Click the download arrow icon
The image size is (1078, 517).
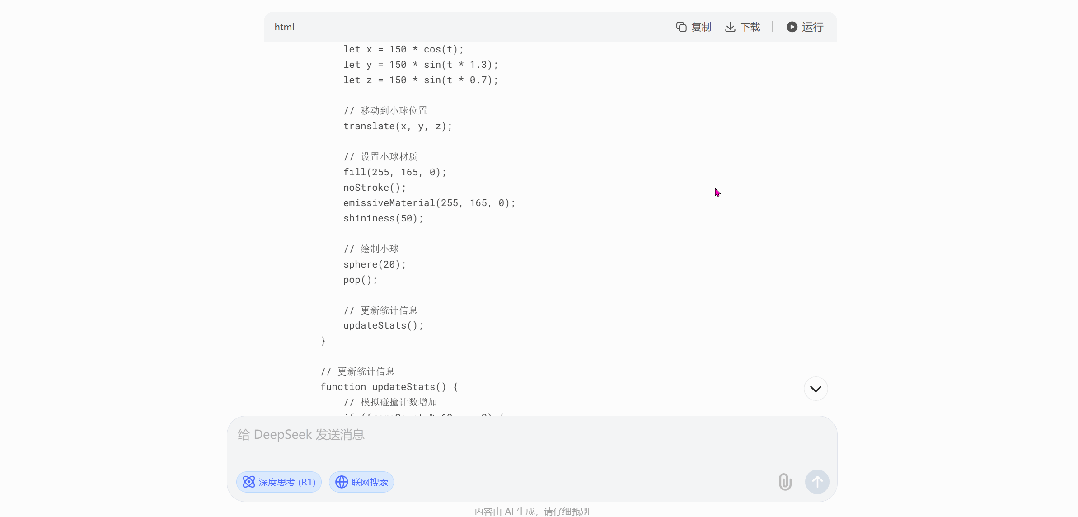pyautogui.click(x=730, y=27)
